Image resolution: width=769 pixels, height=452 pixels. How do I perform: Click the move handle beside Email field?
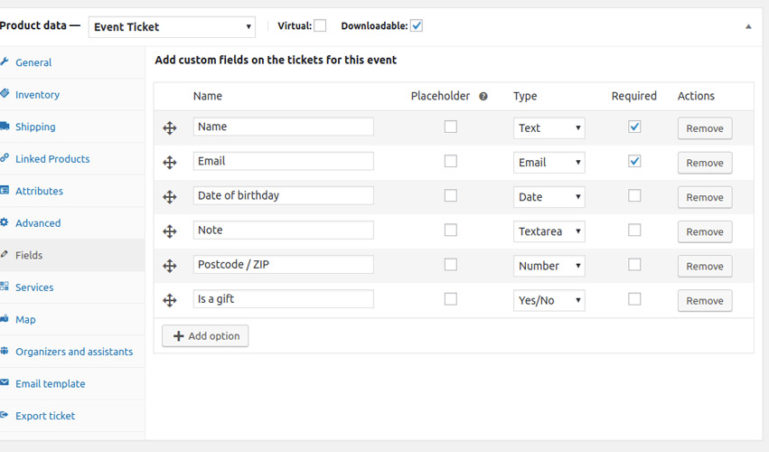point(169,162)
